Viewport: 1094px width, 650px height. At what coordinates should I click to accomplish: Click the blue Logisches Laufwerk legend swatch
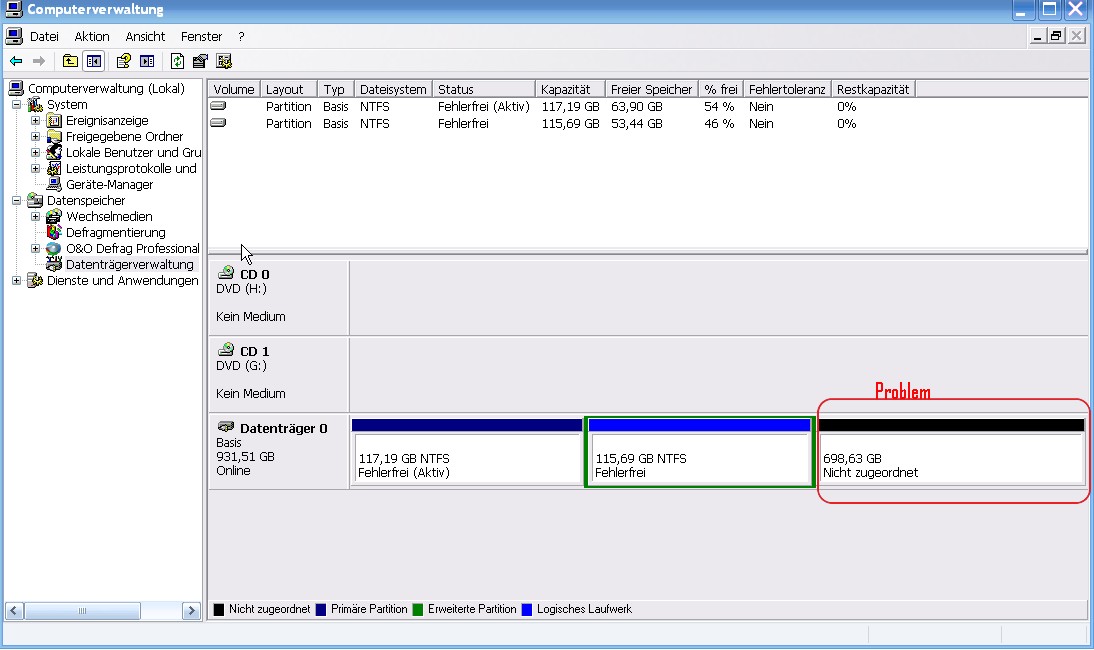[x=527, y=610]
